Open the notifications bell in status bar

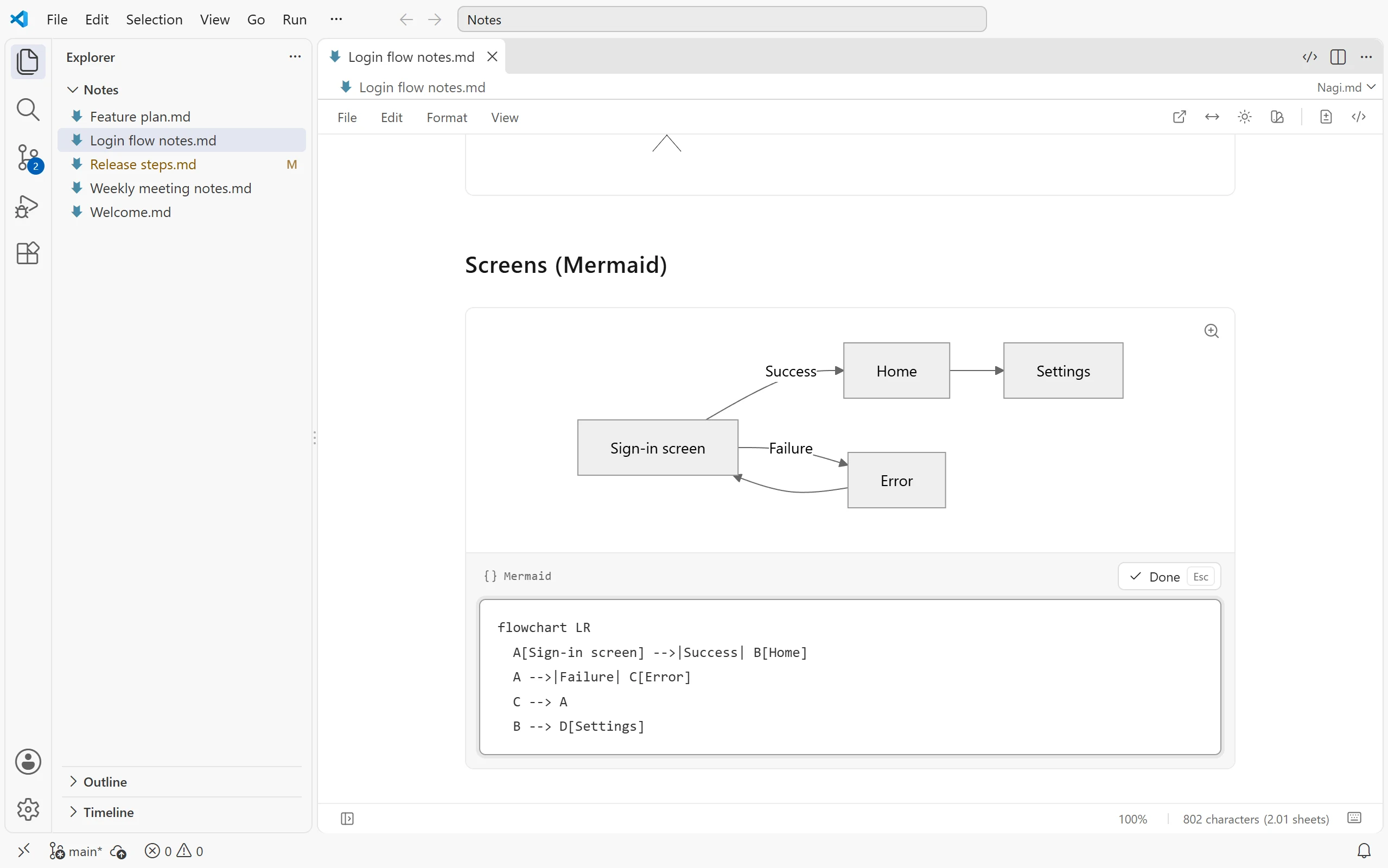click(1365, 851)
